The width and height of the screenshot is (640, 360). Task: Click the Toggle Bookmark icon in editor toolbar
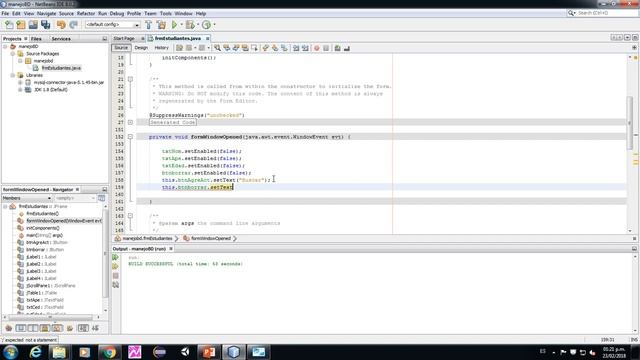[284, 48]
